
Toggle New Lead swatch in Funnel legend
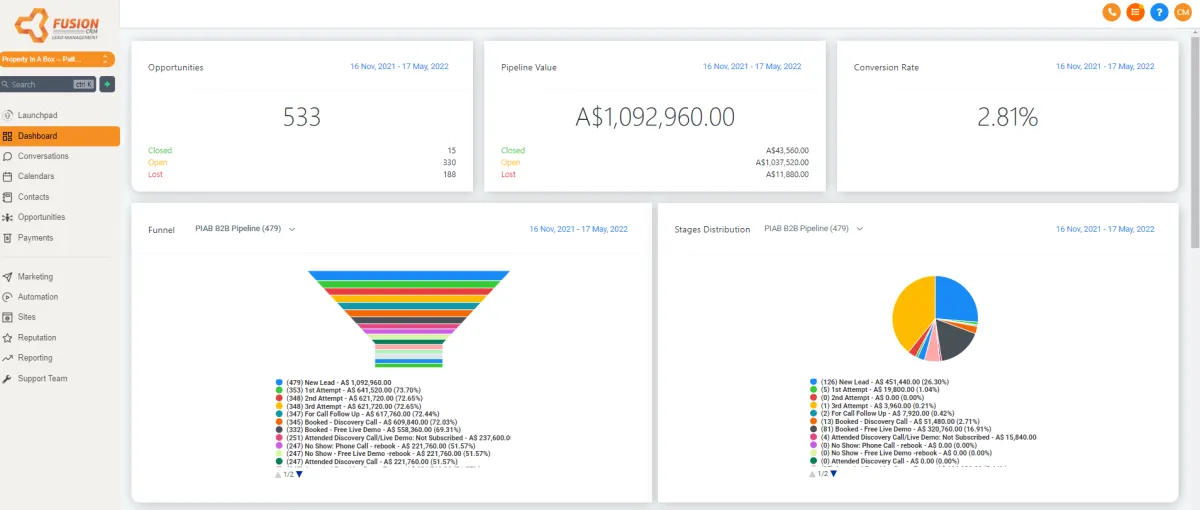(279, 382)
